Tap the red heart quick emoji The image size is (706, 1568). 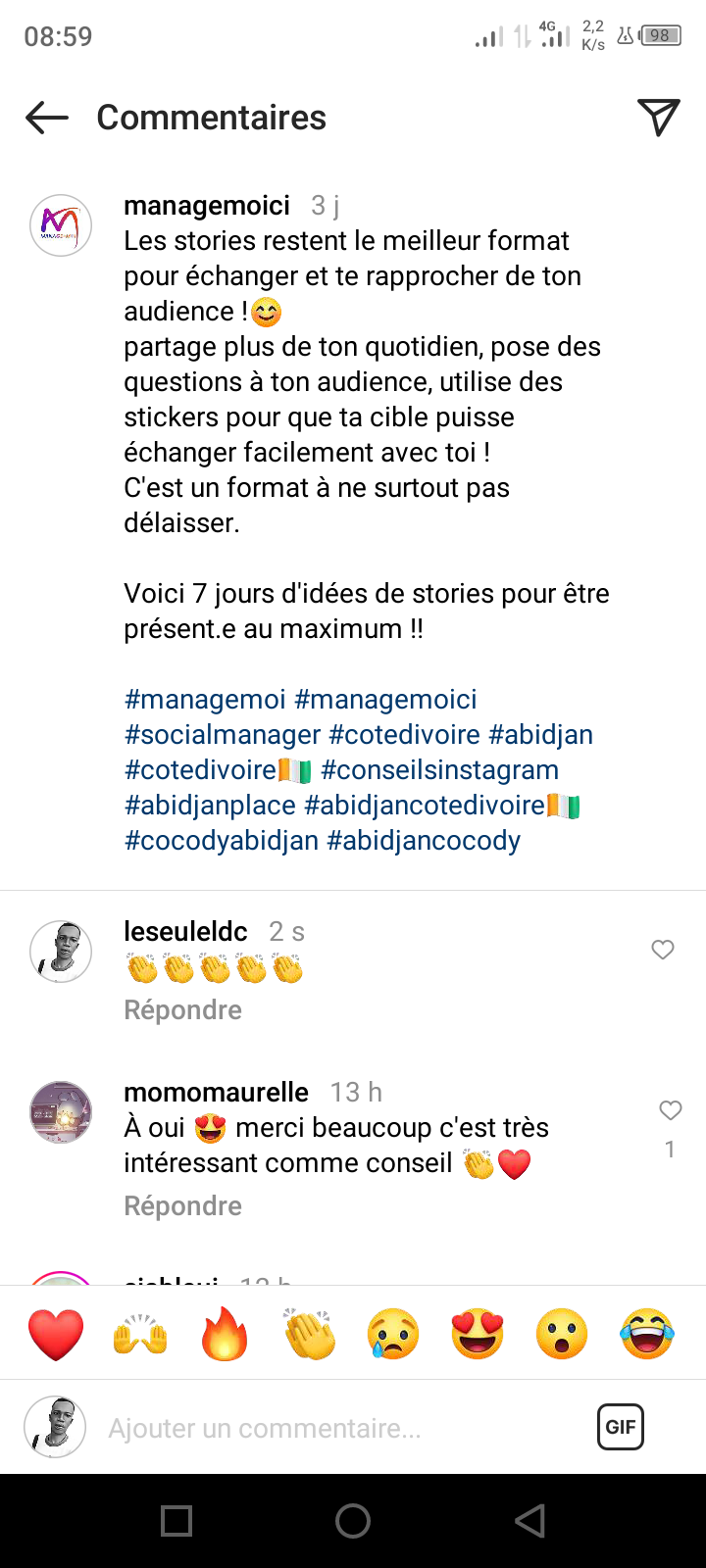pyautogui.click(x=56, y=1334)
